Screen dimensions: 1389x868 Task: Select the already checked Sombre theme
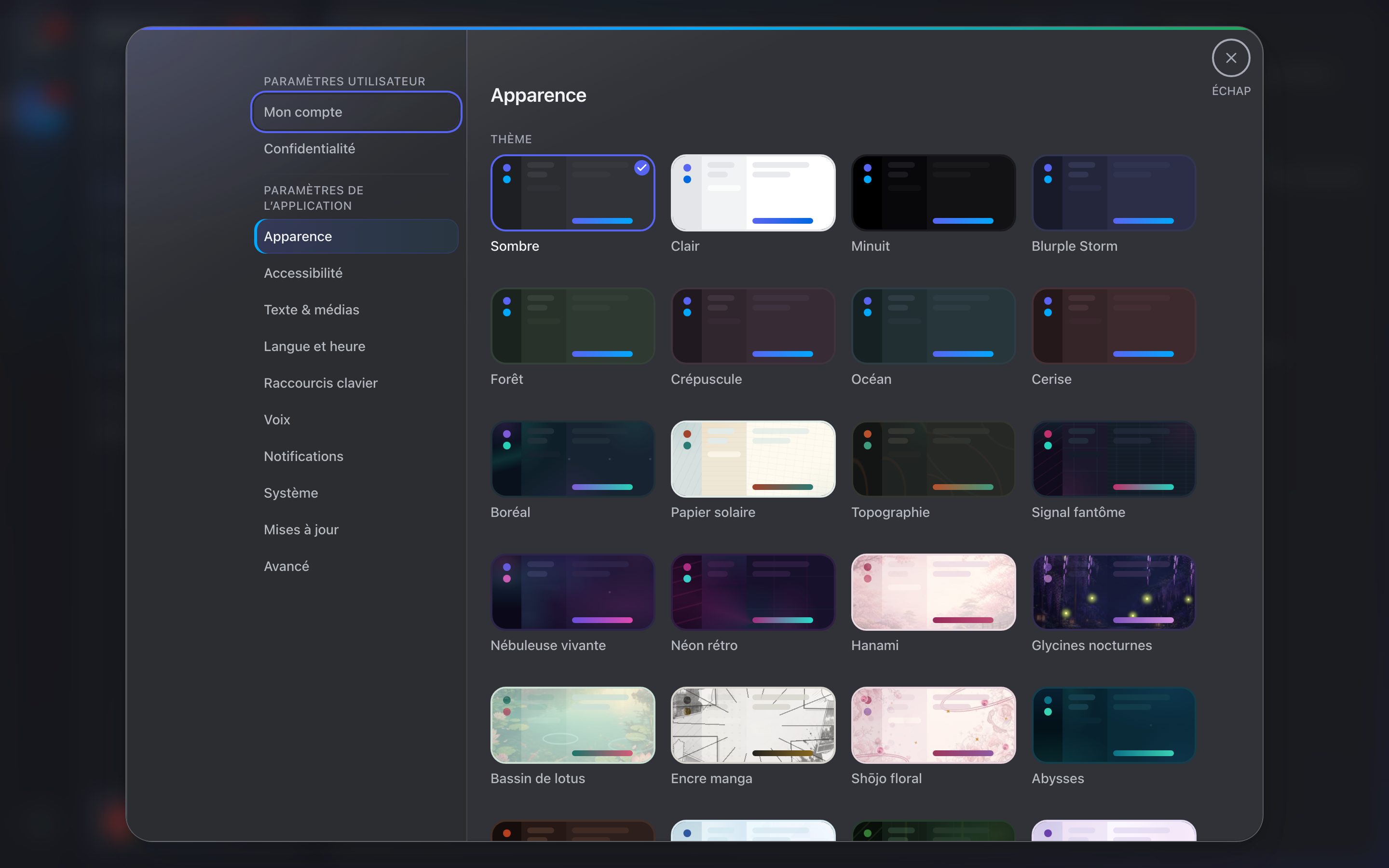572,193
